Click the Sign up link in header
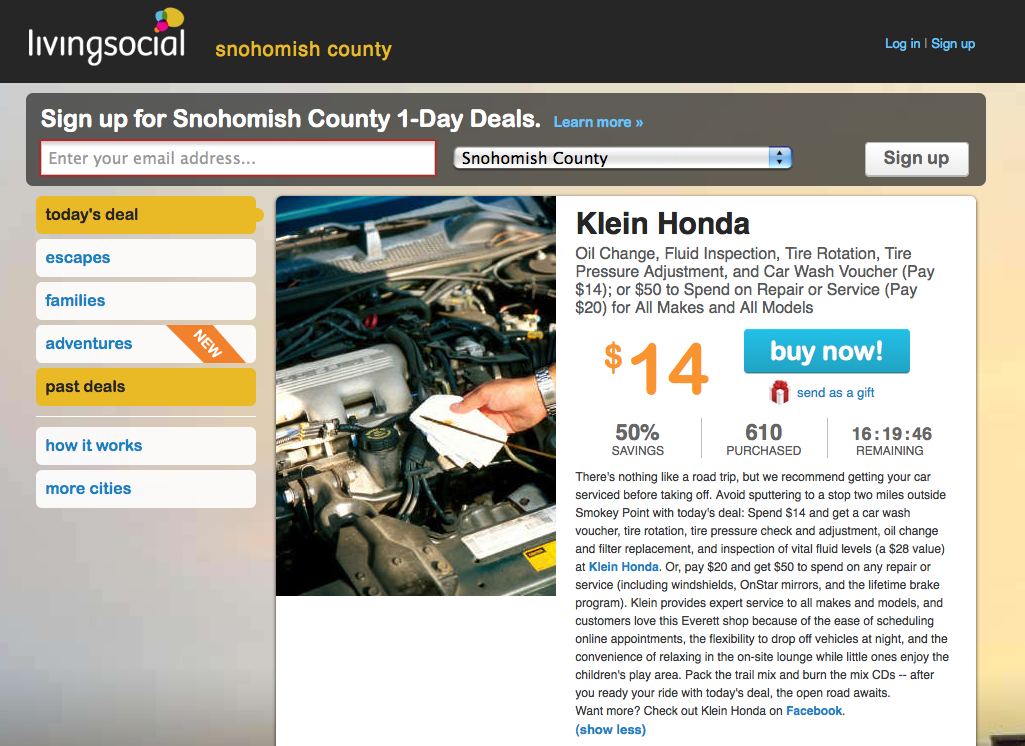This screenshot has height=746, width=1025. pyautogui.click(x=953, y=44)
